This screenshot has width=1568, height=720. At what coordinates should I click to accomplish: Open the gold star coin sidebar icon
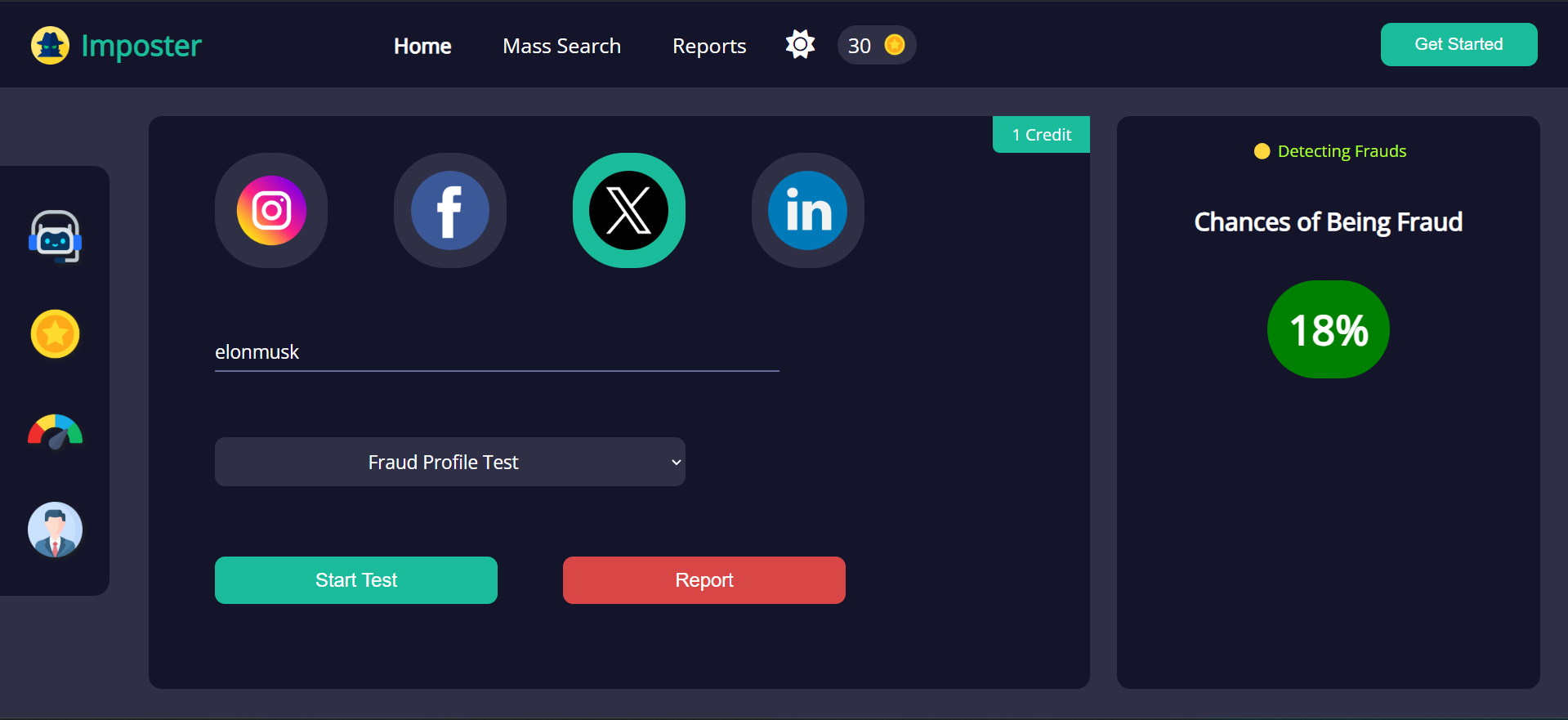pos(55,334)
